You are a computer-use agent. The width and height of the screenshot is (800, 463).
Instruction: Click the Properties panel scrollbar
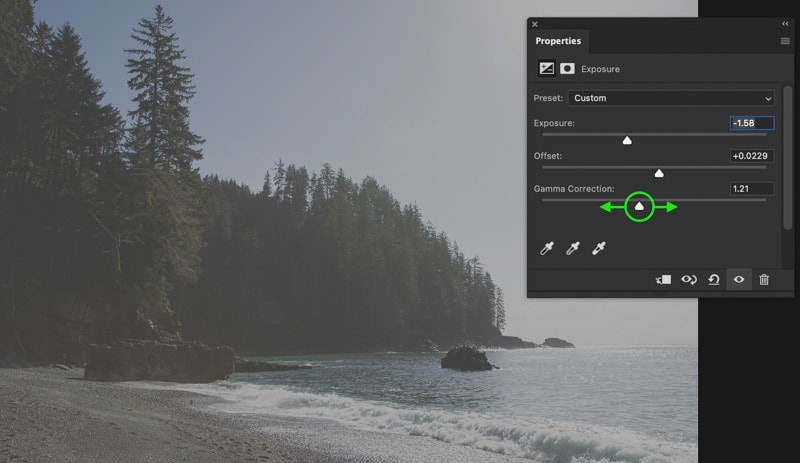tap(788, 157)
